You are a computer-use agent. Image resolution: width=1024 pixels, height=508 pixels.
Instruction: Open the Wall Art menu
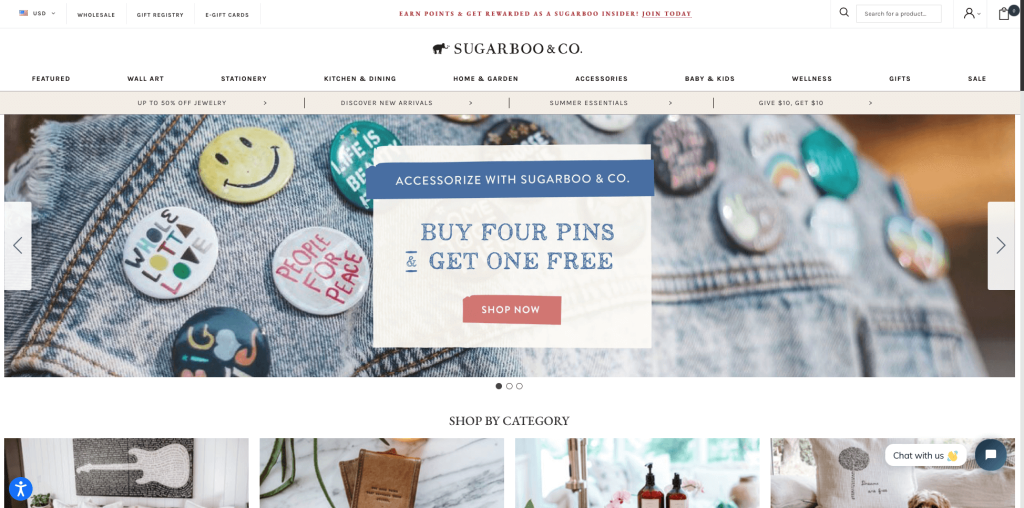coord(145,78)
